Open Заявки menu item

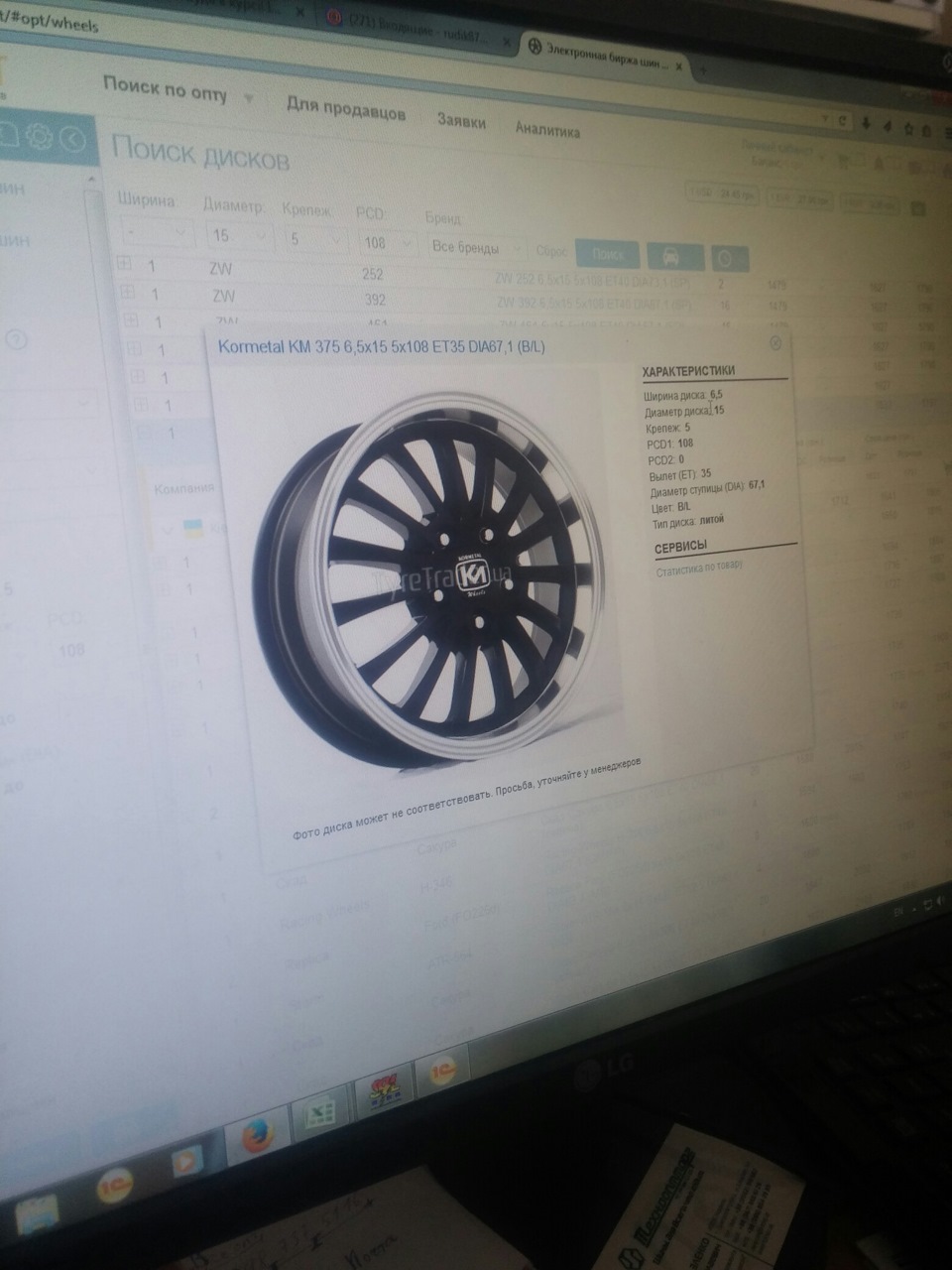(x=461, y=120)
